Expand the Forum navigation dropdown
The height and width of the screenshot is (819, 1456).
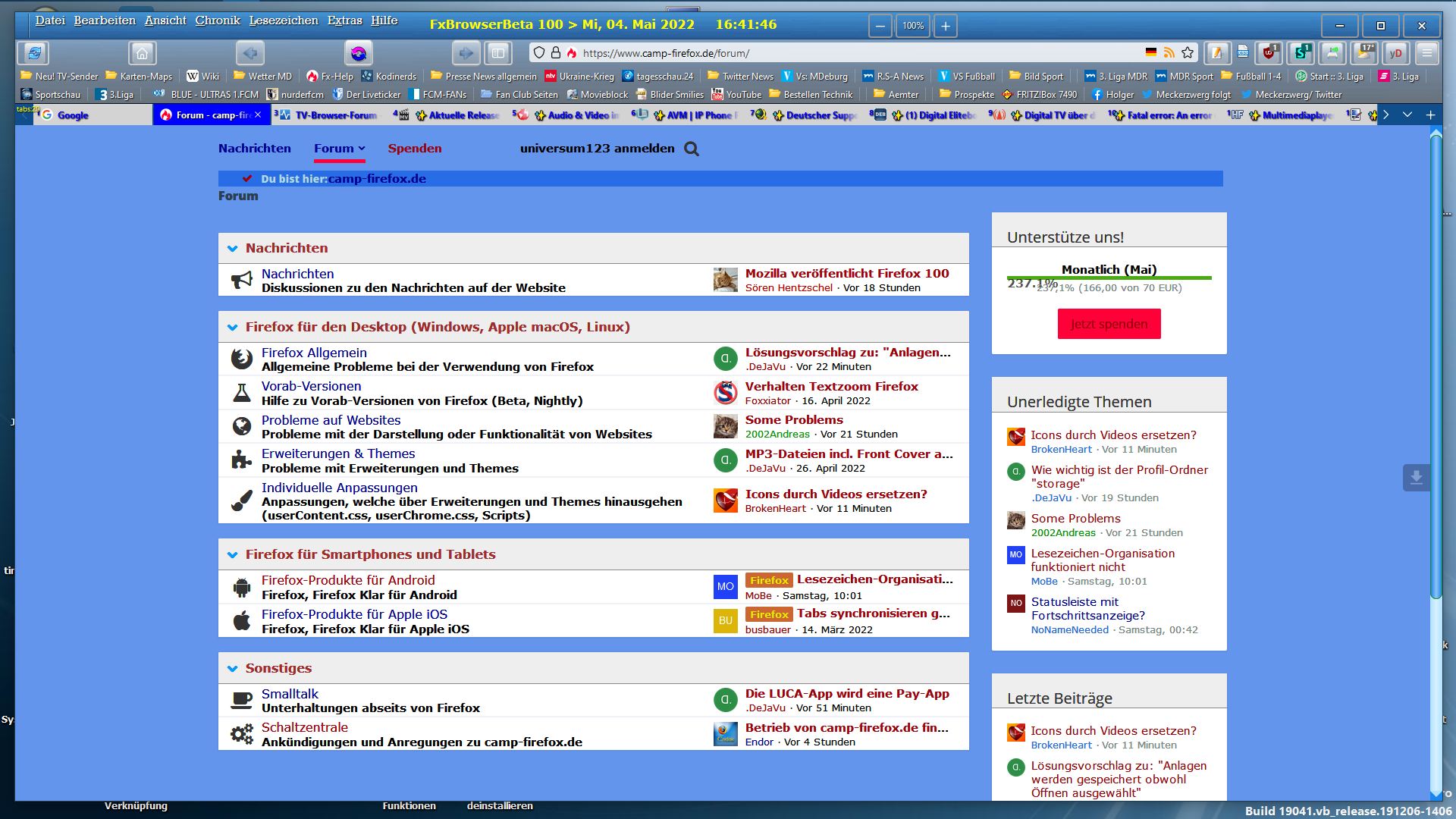362,149
